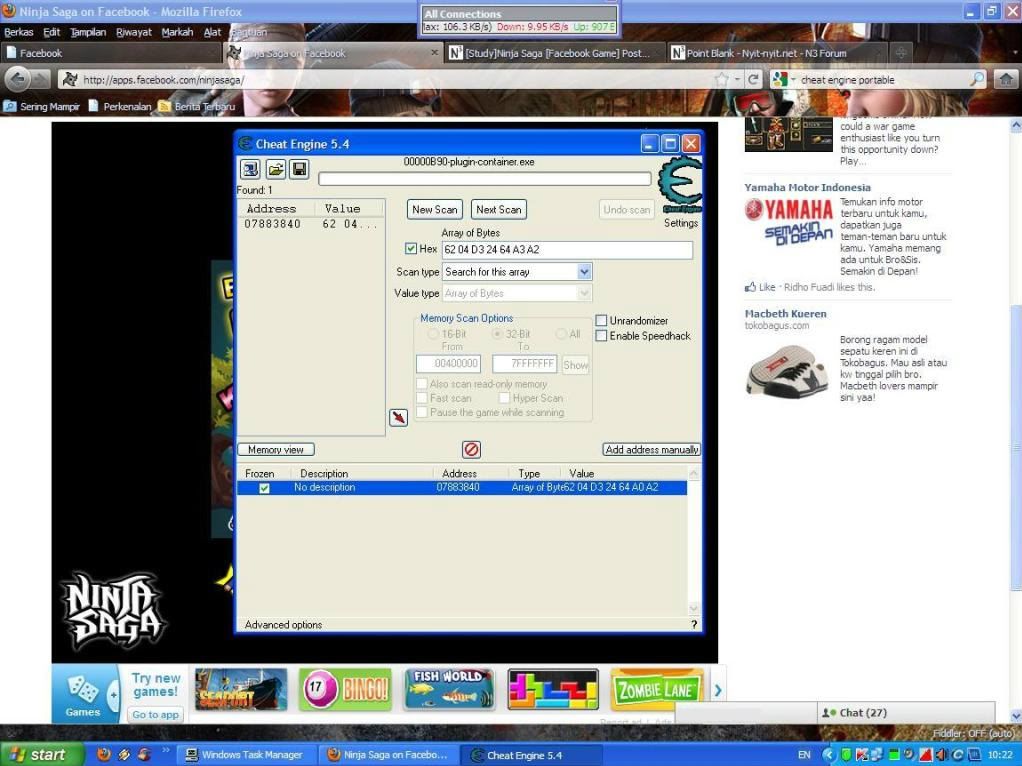The image size is (1022, 766).
Task: Open the Bingo game icon
Action: (345, 690)
